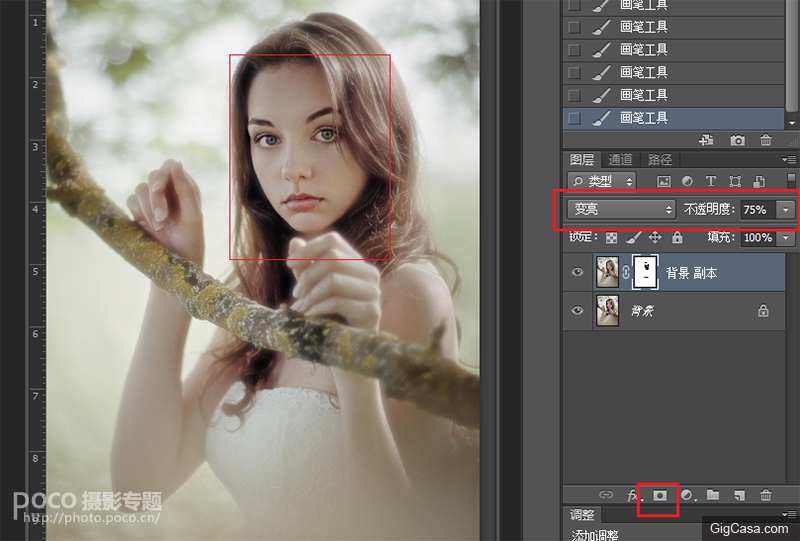Delete layer with Layers panel trash icon

[766, 495]
